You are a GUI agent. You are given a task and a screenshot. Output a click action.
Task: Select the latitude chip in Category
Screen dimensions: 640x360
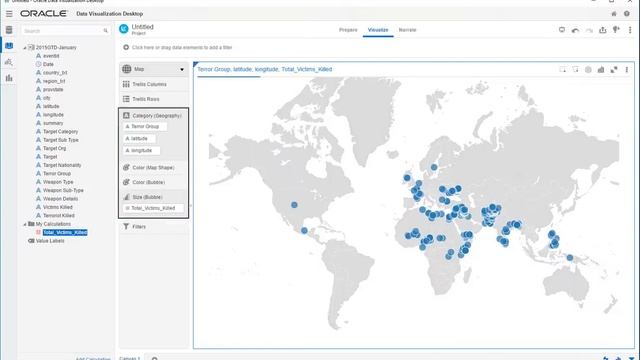139,139
